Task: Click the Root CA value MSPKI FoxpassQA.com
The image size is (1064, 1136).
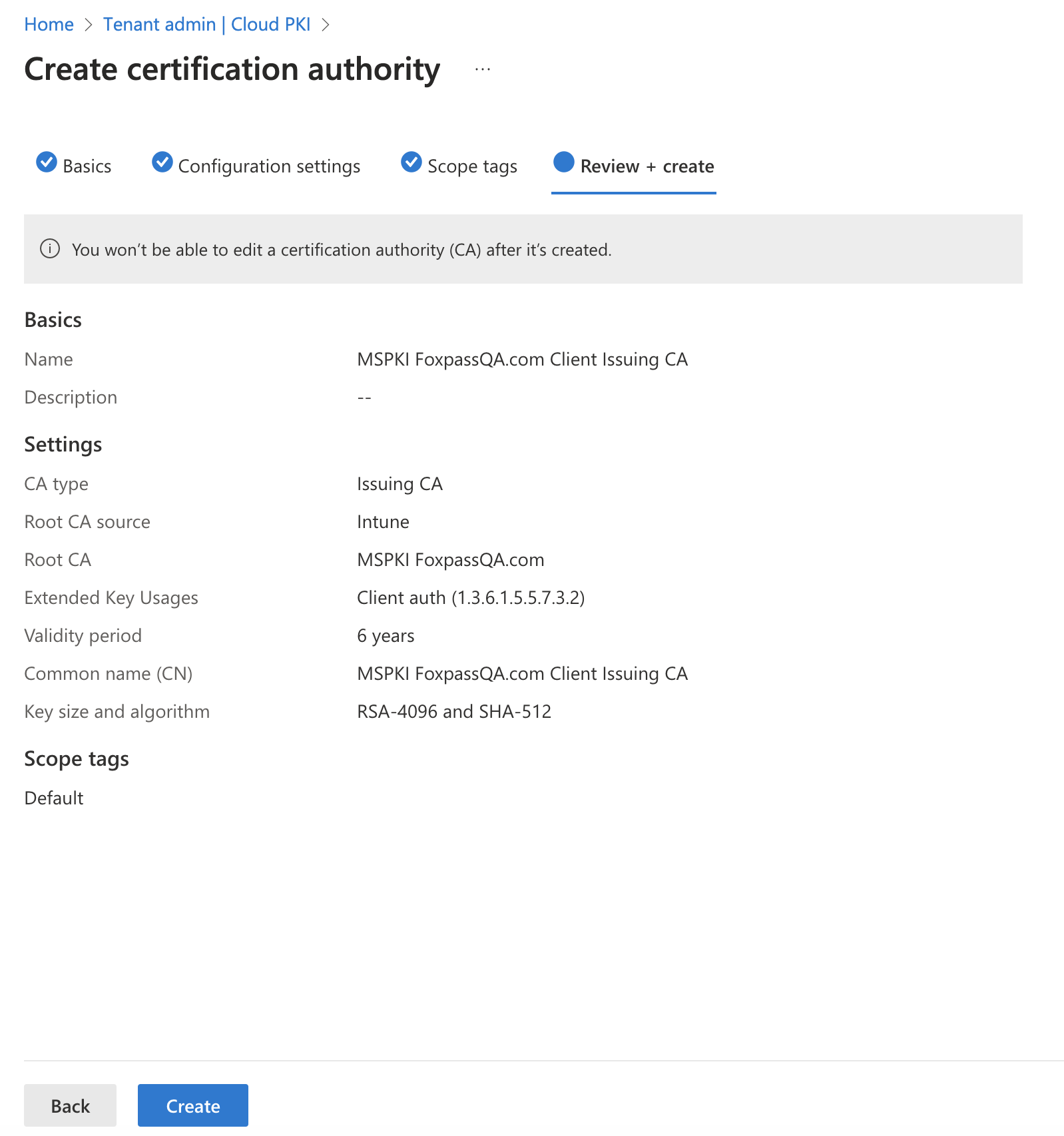Action: [x=451, y=560]
